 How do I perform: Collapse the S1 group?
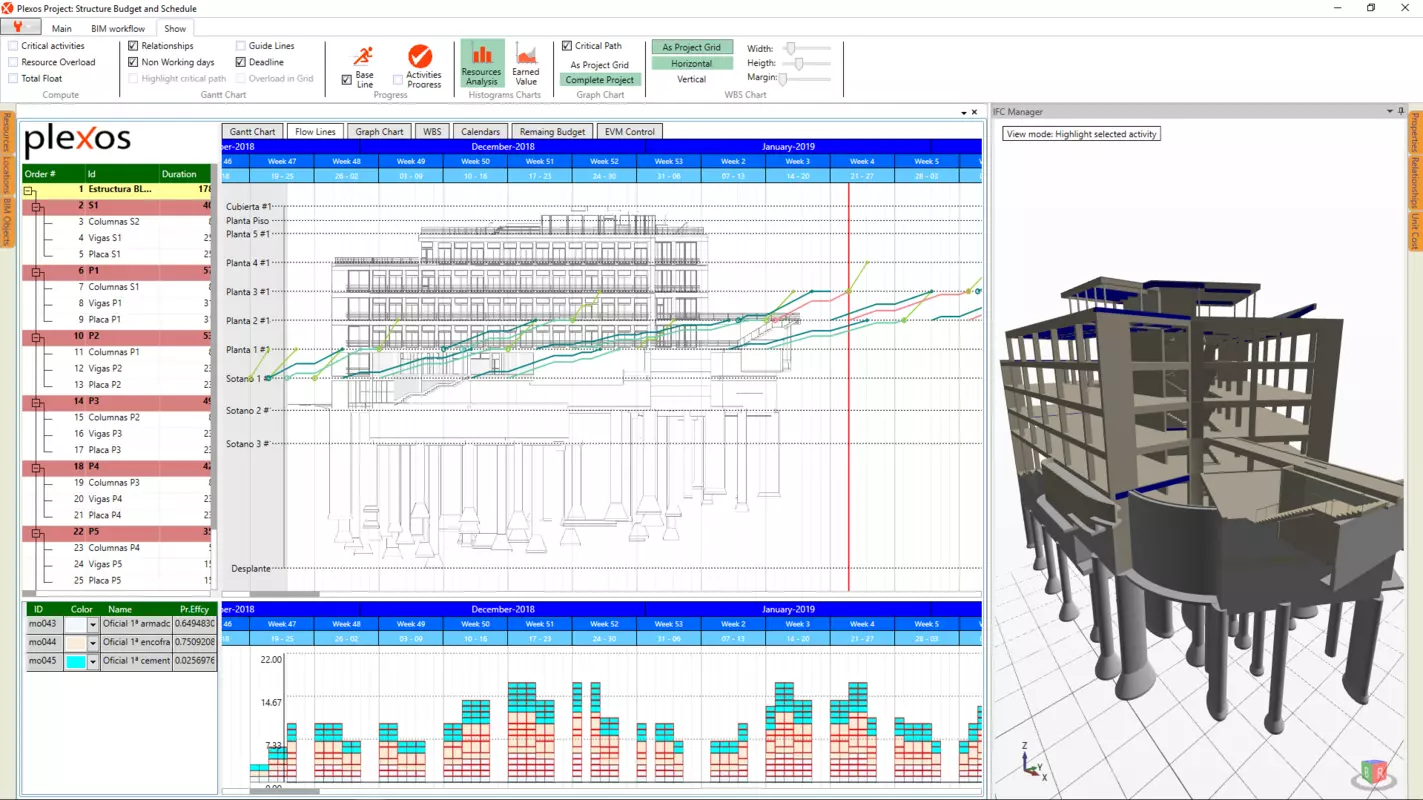37,206
